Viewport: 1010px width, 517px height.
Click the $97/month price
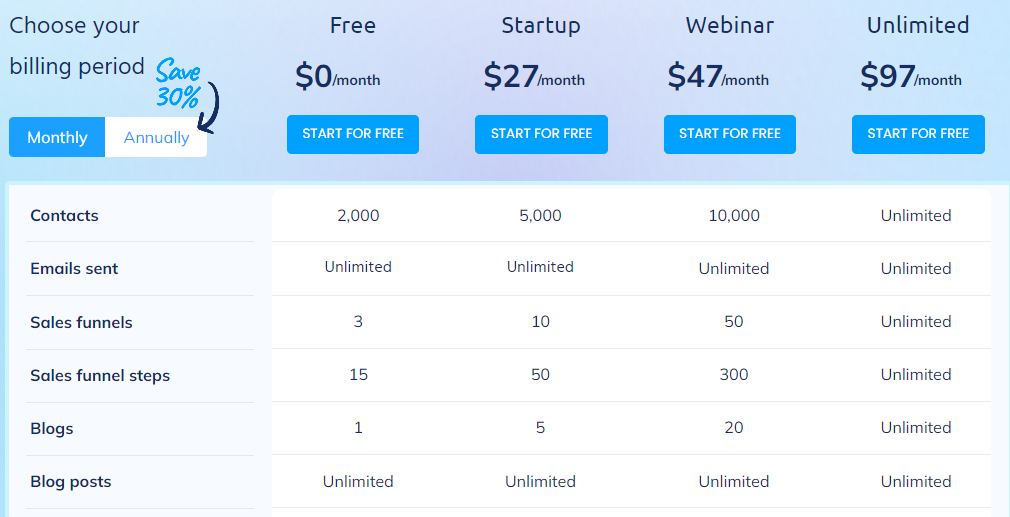pos(911,77)
